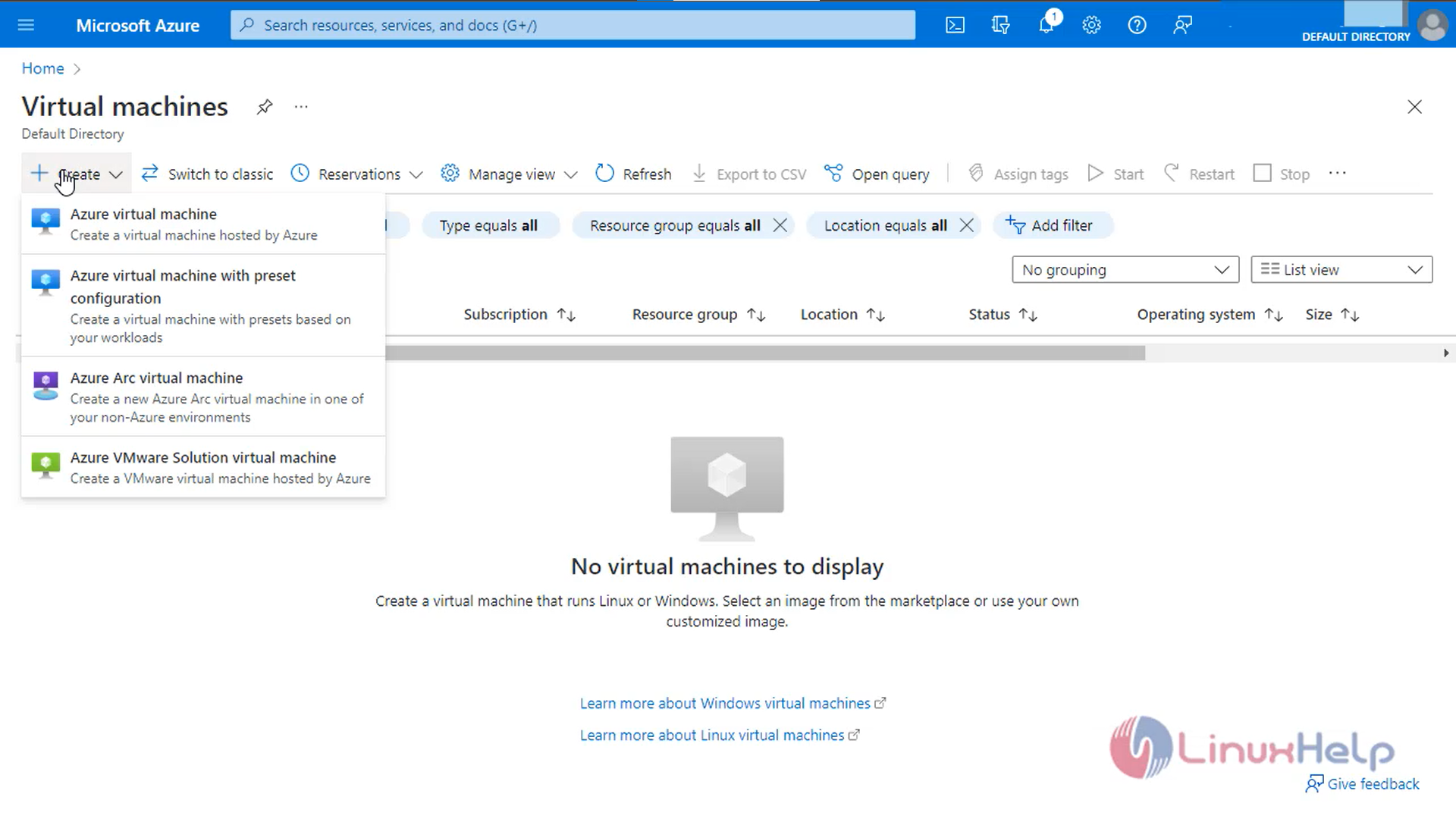Image resolution: width=1456 pixels, height=819 pixels.
Task: Open the hamburger portal menu
Action: (26, 25)
